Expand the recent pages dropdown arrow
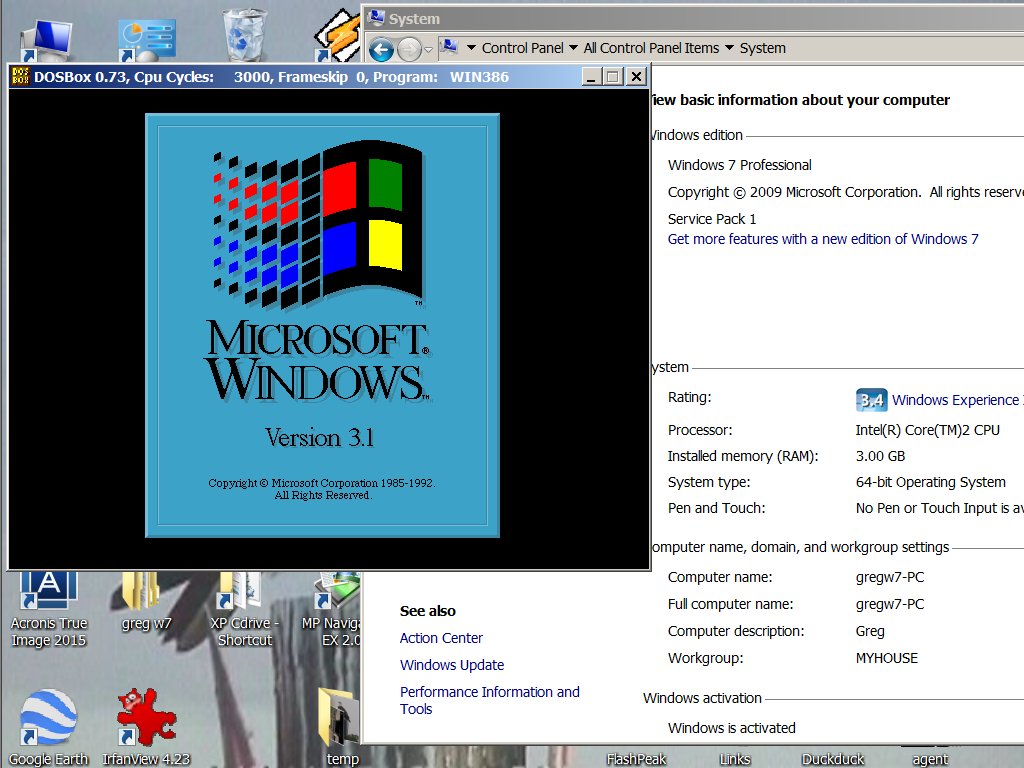1024x768 pixels. tap(428, 49)
